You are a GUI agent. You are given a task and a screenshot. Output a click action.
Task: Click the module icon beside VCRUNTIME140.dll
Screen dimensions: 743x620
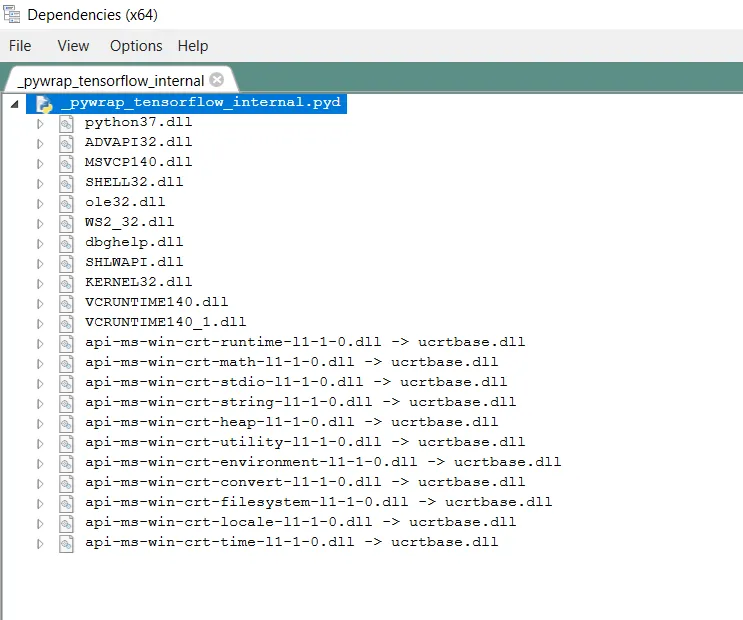[x=66, y=303]
